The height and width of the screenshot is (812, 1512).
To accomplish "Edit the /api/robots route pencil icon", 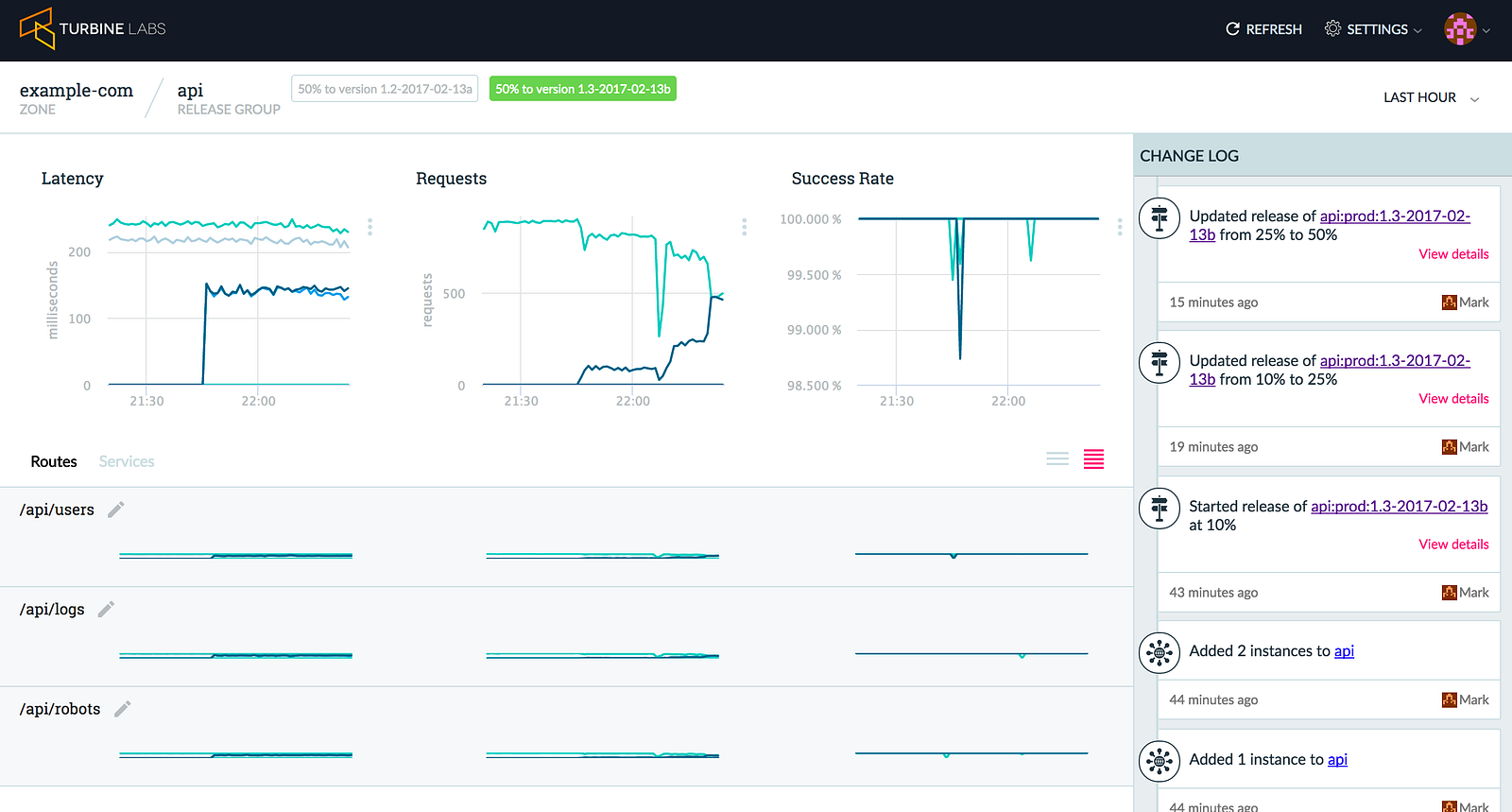I will click(122, 709).
